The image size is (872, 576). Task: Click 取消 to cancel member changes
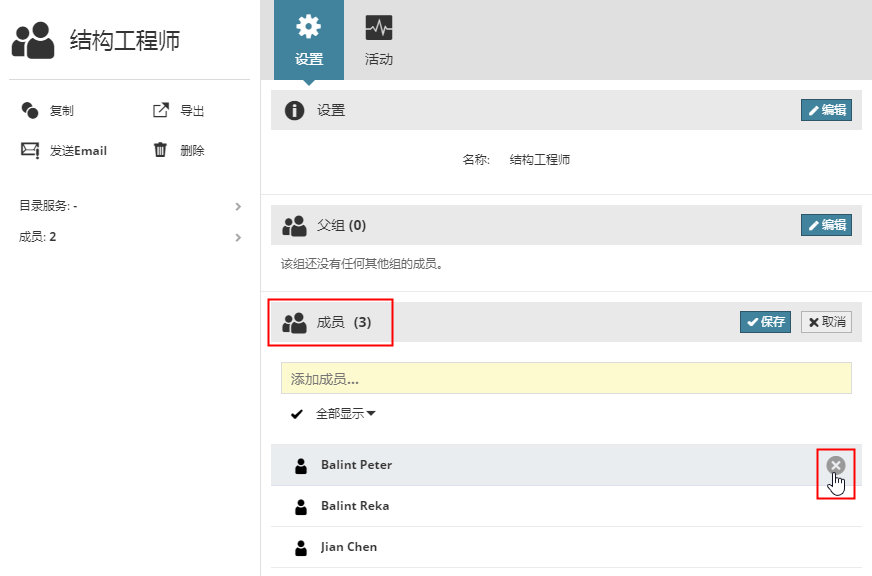[826, 322]
